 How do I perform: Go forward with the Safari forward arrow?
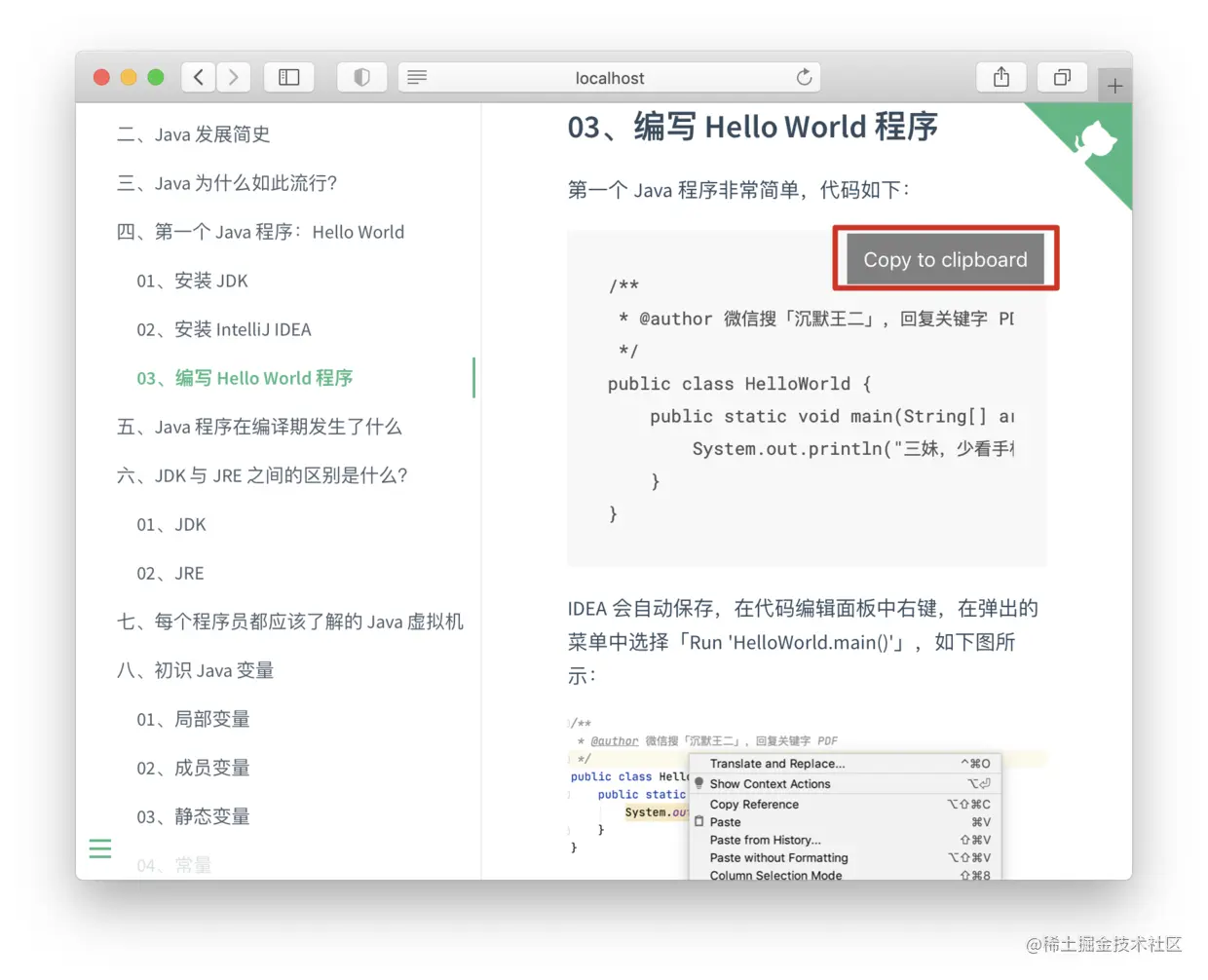point(234,77)
